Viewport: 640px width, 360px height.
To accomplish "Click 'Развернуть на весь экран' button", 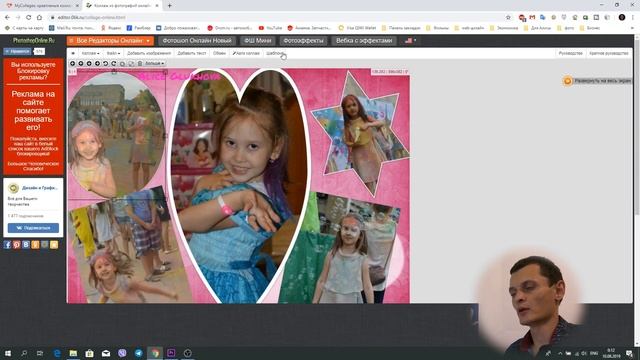I will point(598,81).
